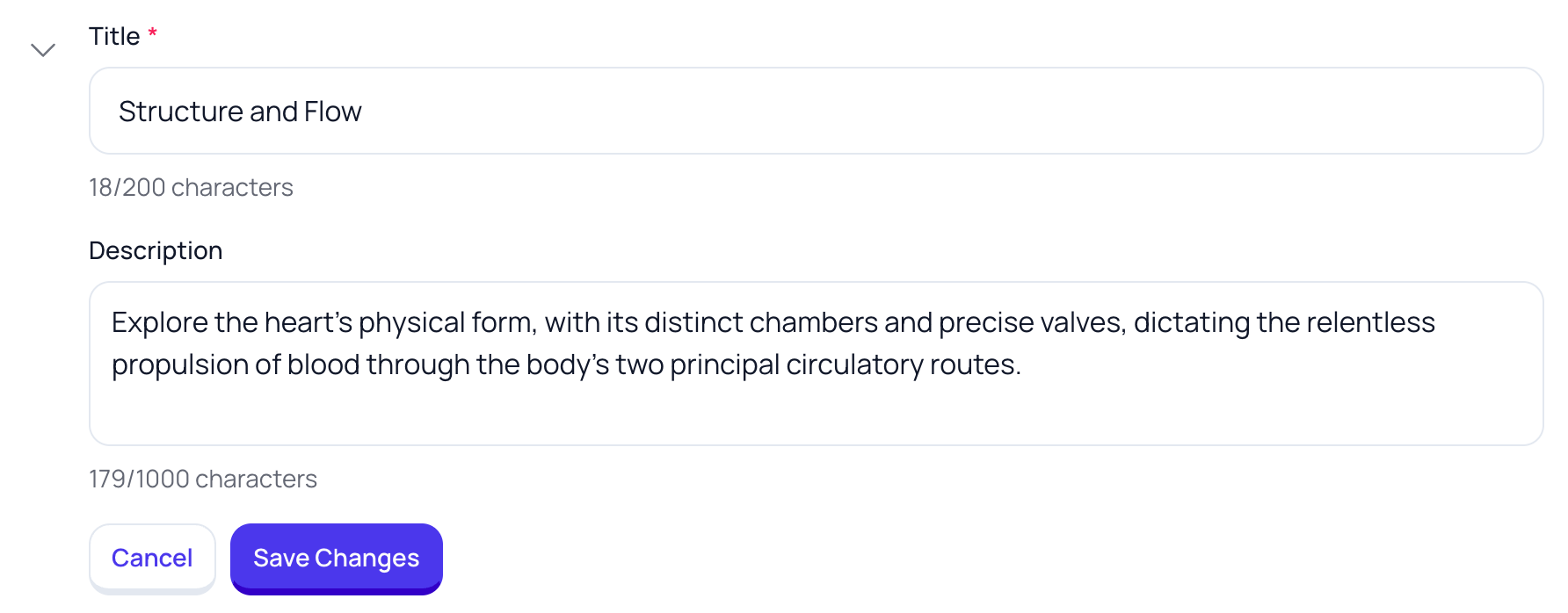This screenshot has width=1568, height=613.
Task: Cancel the edit form
Action: (x=152, y=558)
